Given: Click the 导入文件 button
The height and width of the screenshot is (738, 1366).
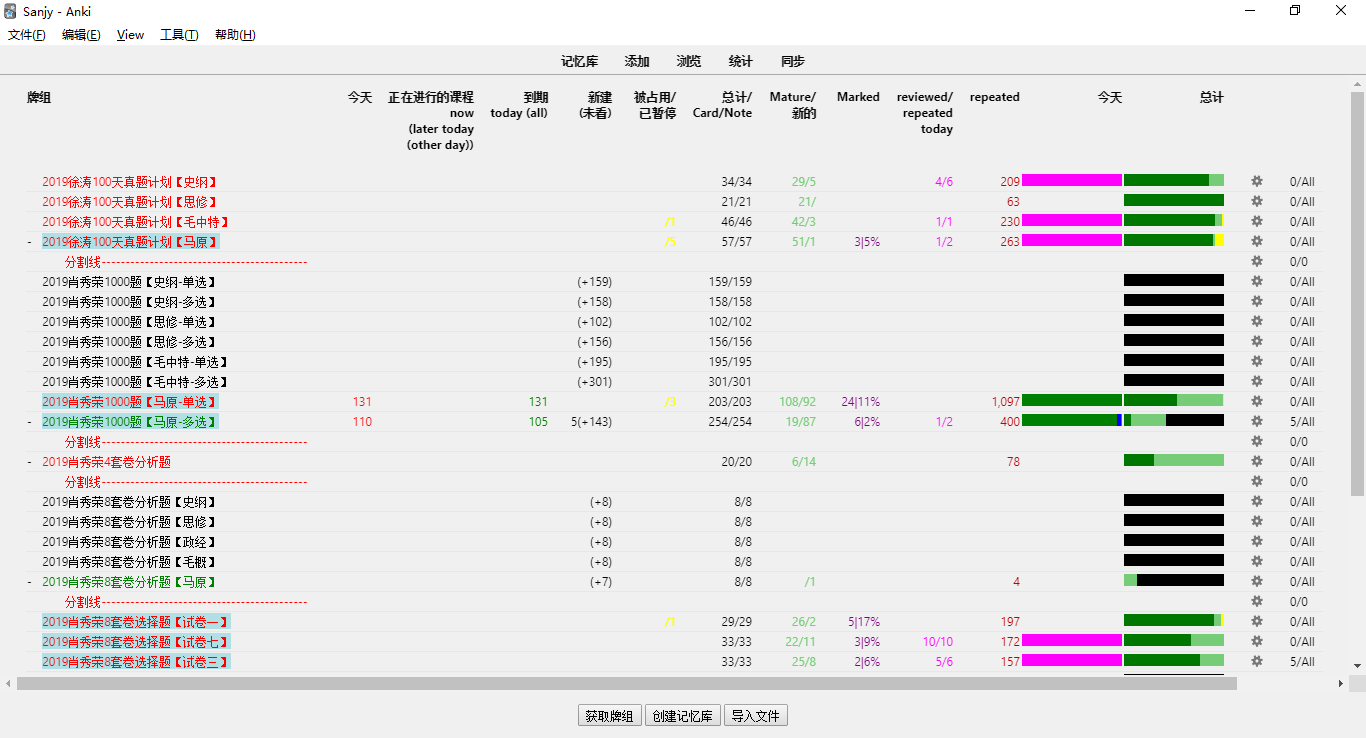Looking at the screenshot, I should (x=756, y=716).
